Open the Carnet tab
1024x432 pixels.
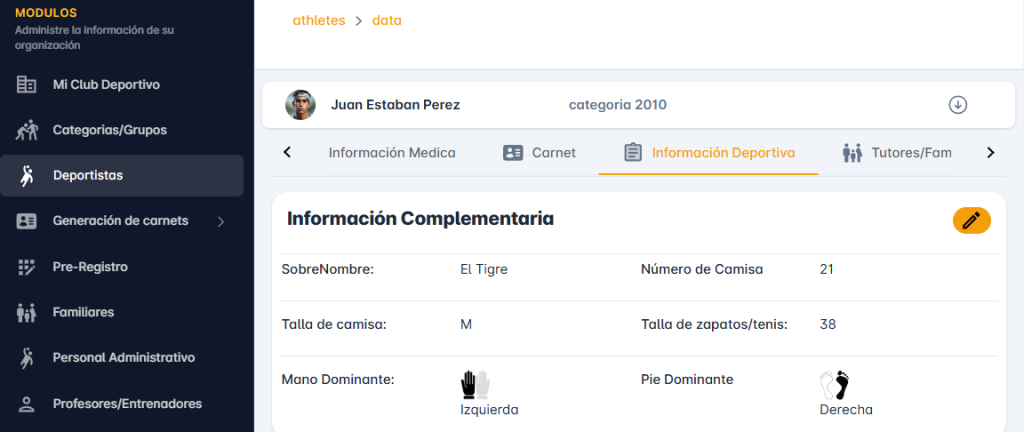(x=540, y=153)
